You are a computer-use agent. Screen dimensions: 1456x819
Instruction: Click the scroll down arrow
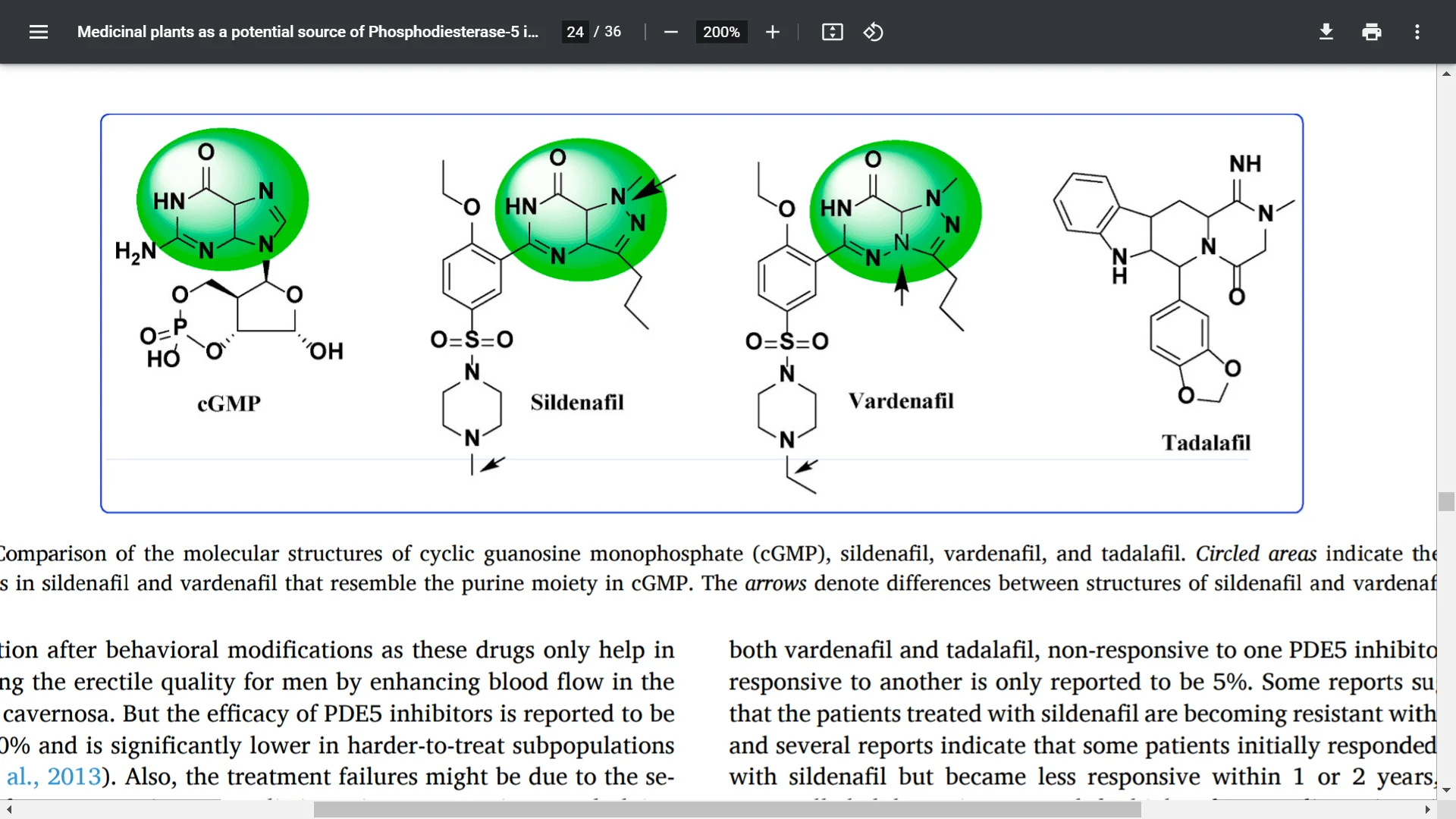click(x=1446, y=790)
